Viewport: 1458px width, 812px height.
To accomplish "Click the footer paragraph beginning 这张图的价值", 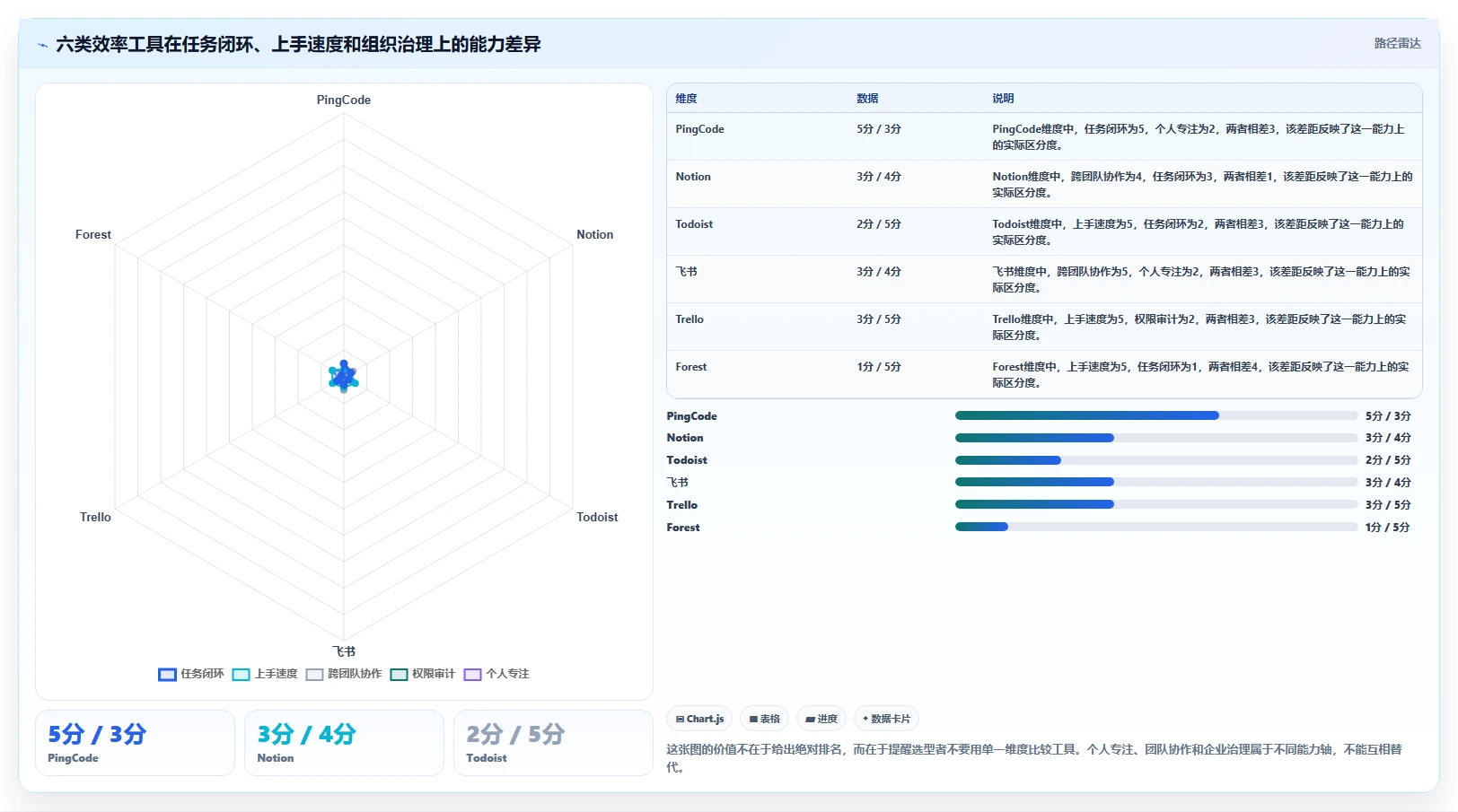I will (1034, 758).
